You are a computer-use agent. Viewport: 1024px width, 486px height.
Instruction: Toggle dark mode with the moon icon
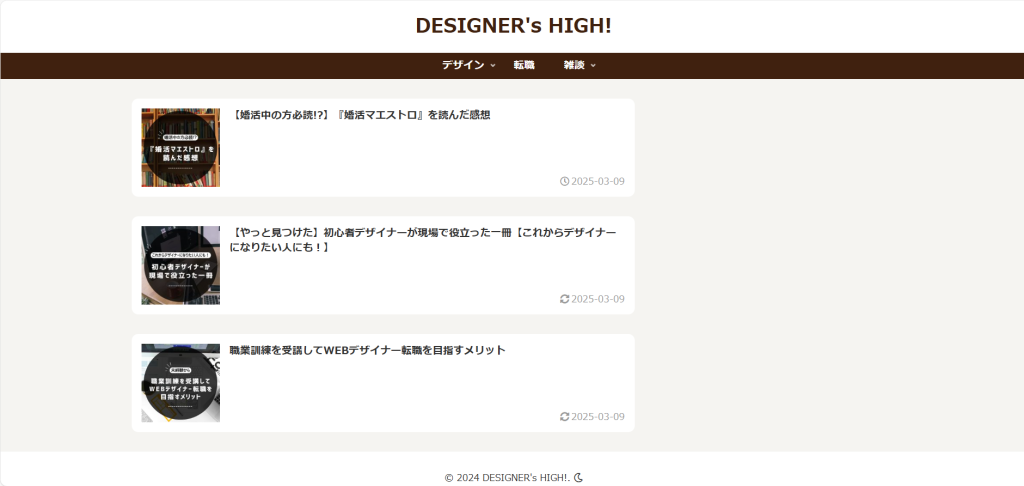(578, 478)
